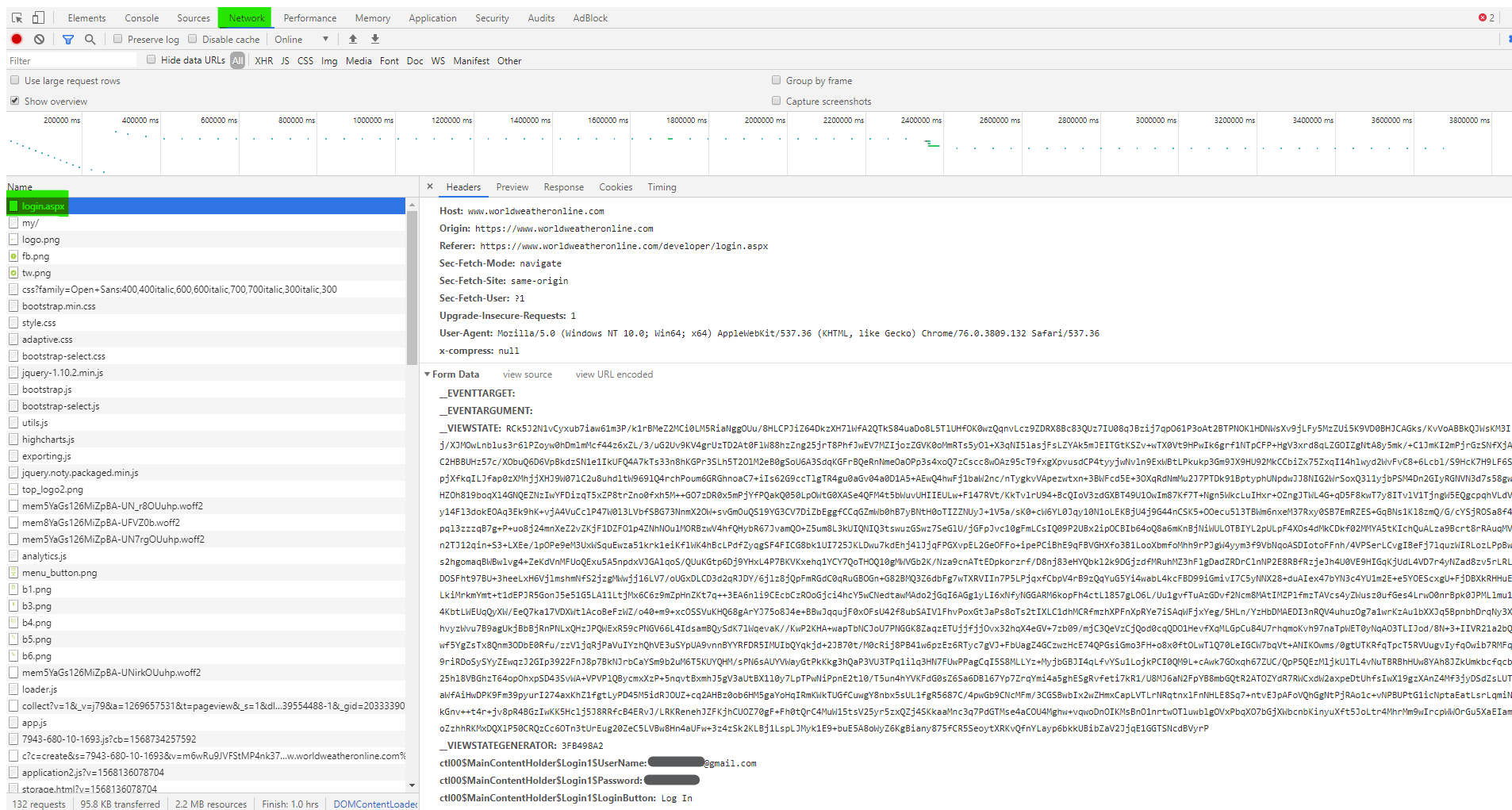Collapse the Form Data section
The width and height of the screenshot is (1512, 810).
click(x=428, y=374)
